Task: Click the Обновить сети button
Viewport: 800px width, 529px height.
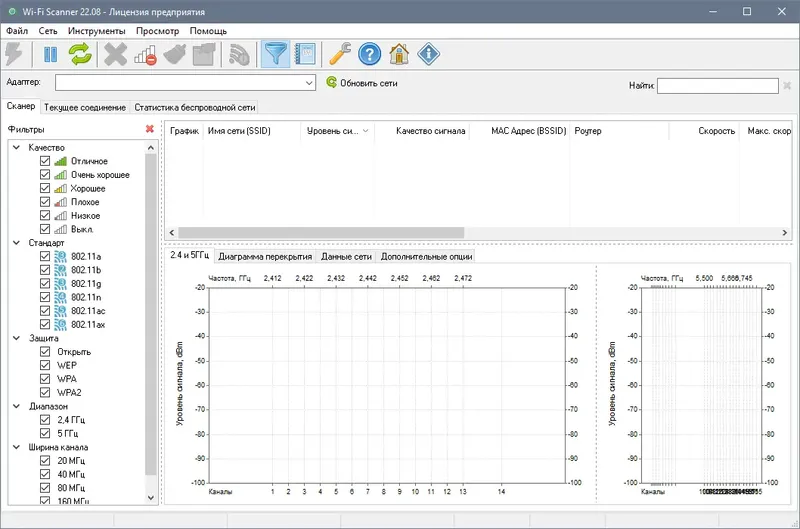Action: click(362, 83)
